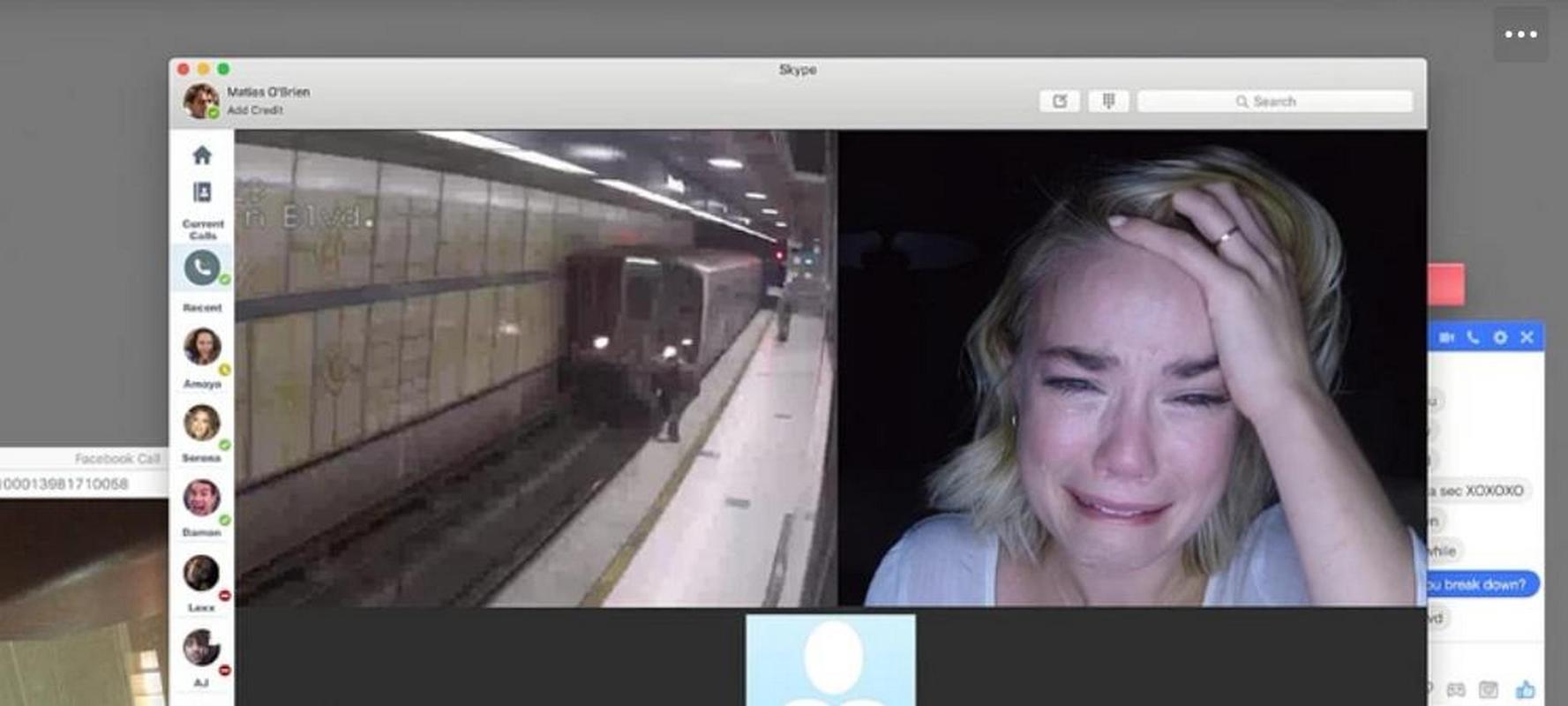Image resolution: width=1568 pixels, height=706 pixels.
Task: Open Lexx's conversation in Recent list
Action: (202, 583)
